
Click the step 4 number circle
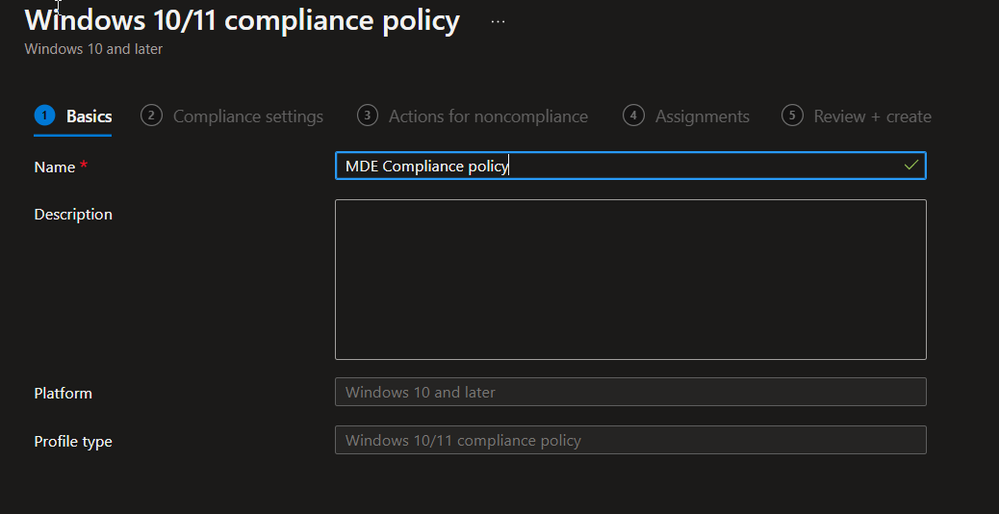(633, 116)
